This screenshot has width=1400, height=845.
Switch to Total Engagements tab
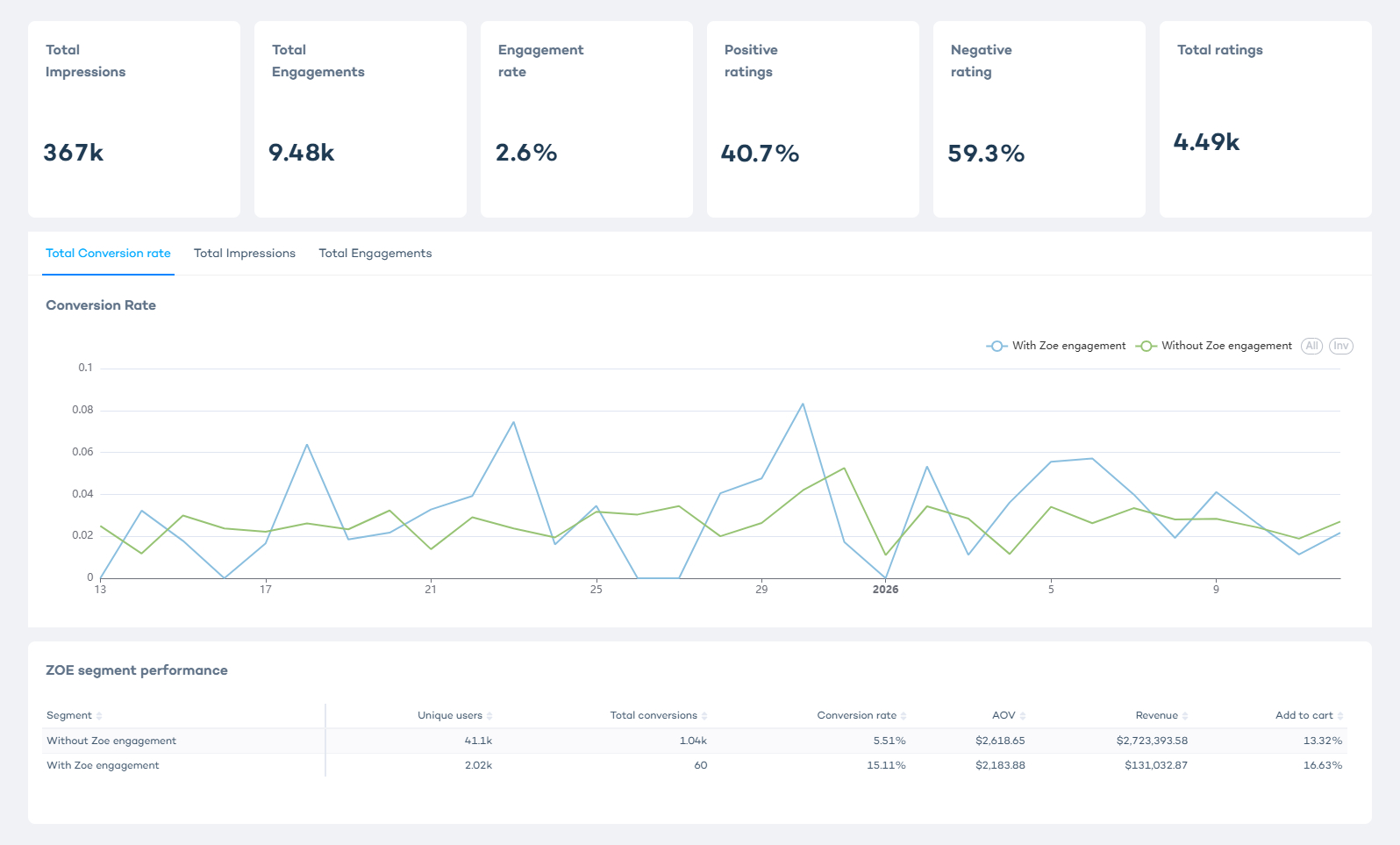(375, 254)
